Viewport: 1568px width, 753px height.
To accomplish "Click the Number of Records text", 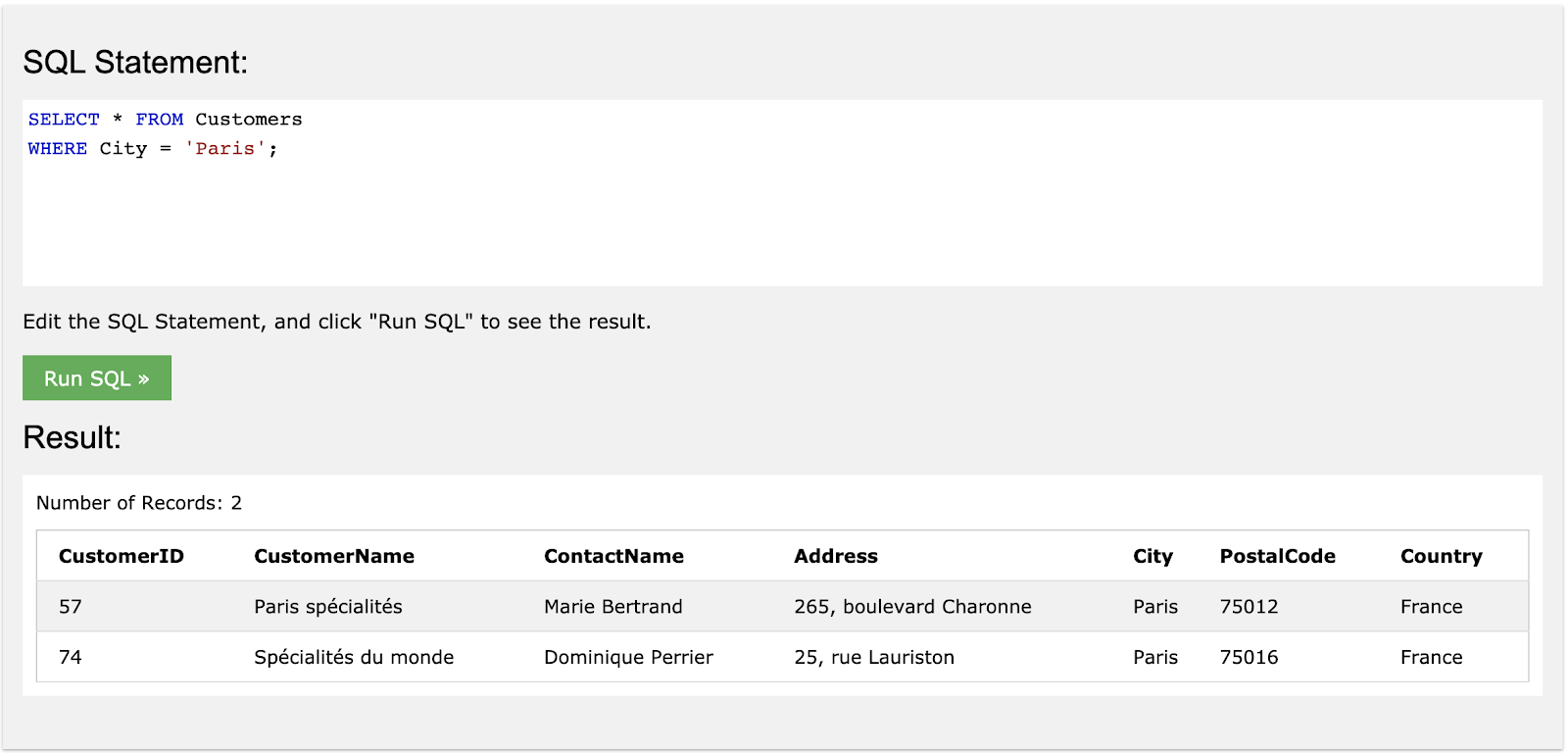I will (139, 503).
